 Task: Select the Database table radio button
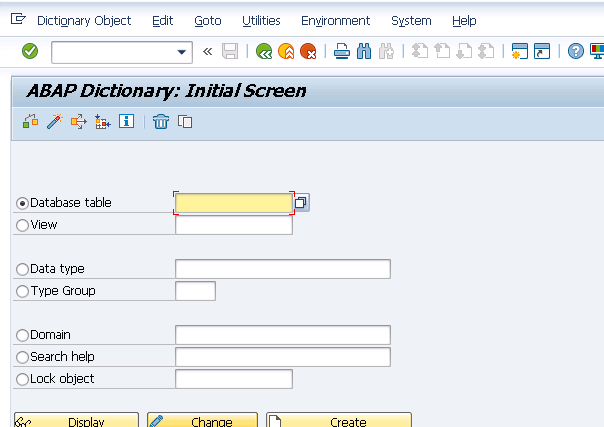pyautogui.click(x=22, y=203)
